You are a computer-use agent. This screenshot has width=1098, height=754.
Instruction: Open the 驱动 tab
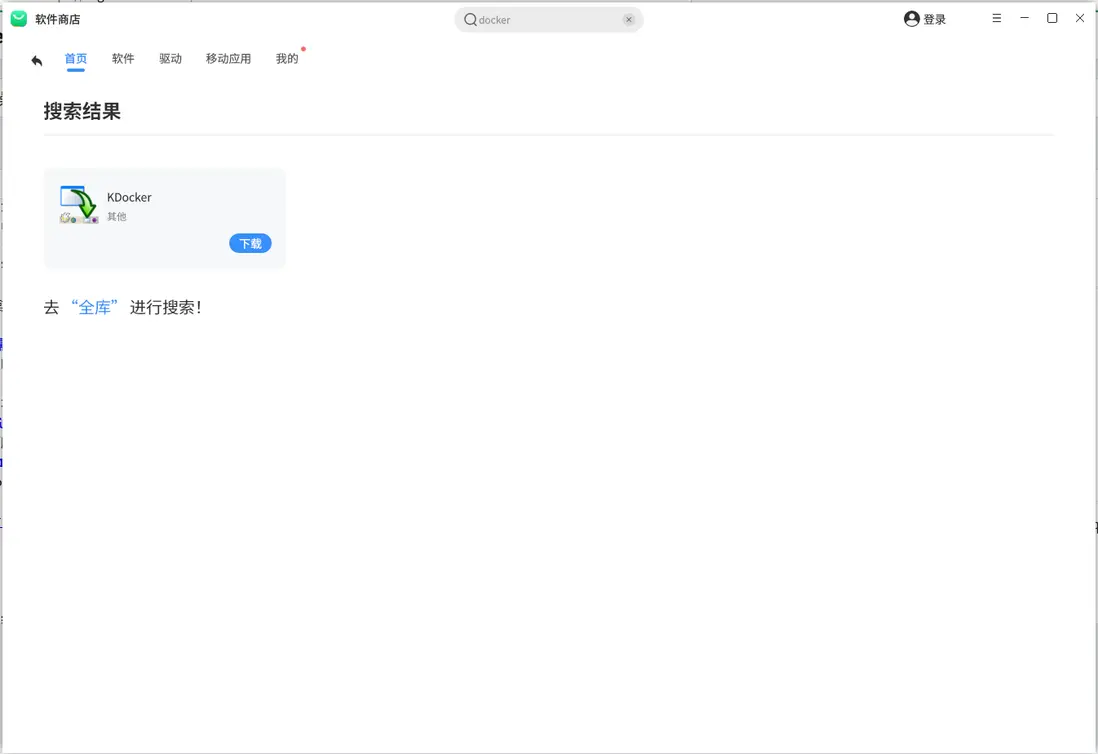(170, 58)
